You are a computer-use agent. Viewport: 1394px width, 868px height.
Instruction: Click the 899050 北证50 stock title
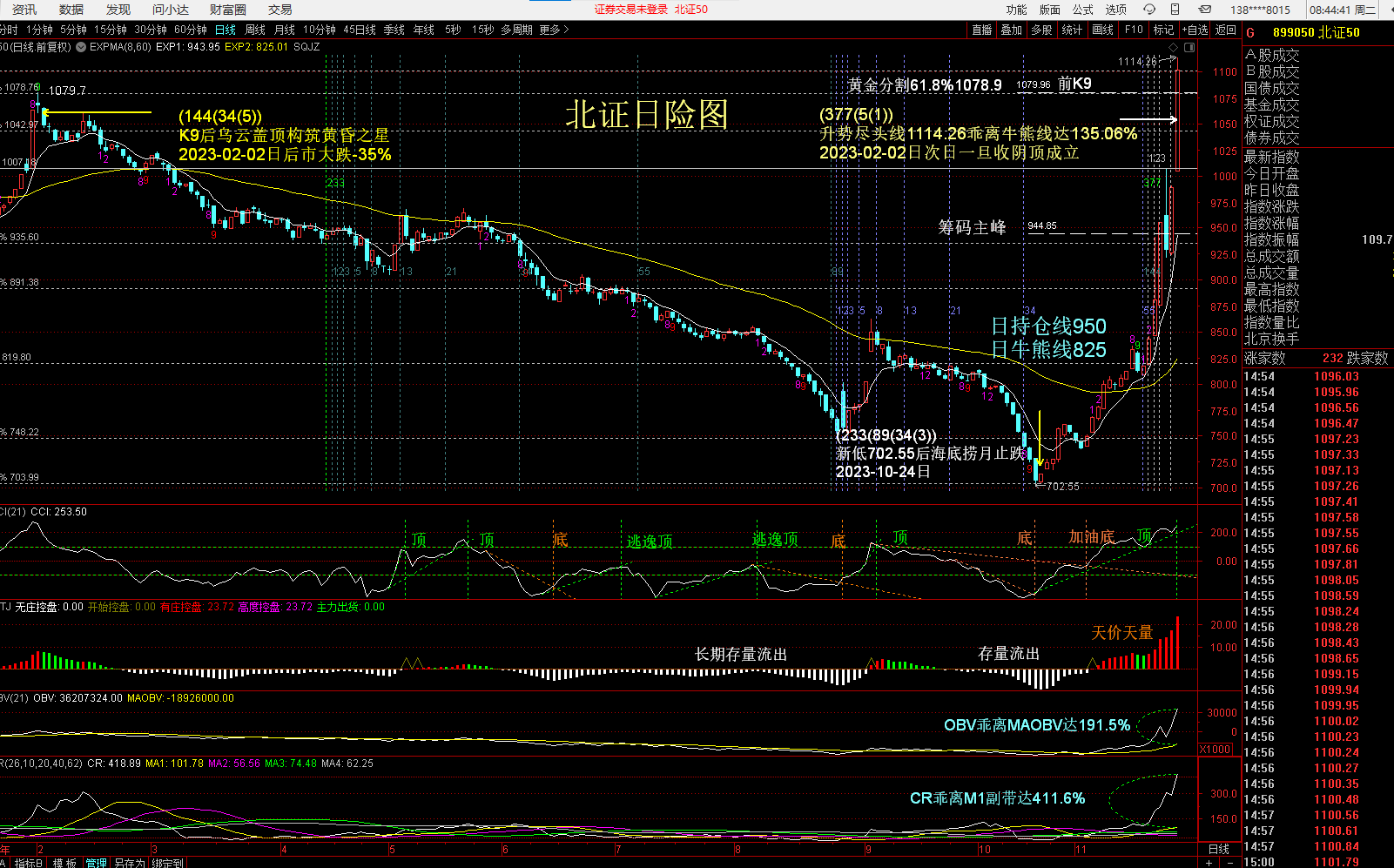click(x=1316, y=32)
